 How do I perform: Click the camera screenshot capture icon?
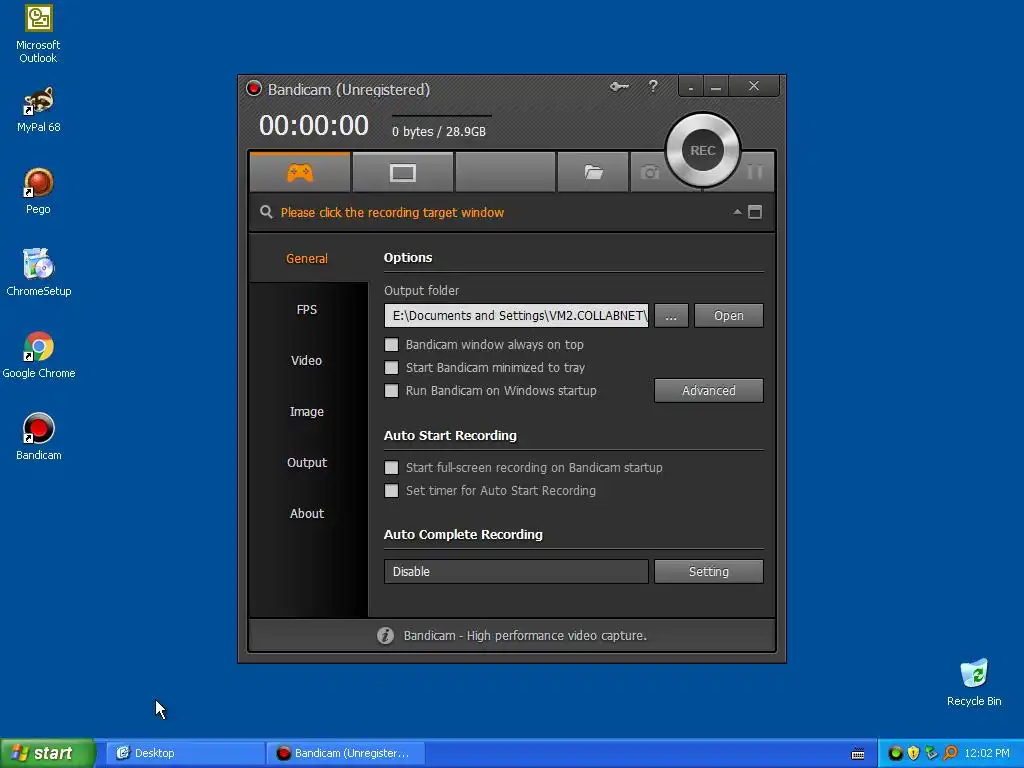(x=650, y=172)
